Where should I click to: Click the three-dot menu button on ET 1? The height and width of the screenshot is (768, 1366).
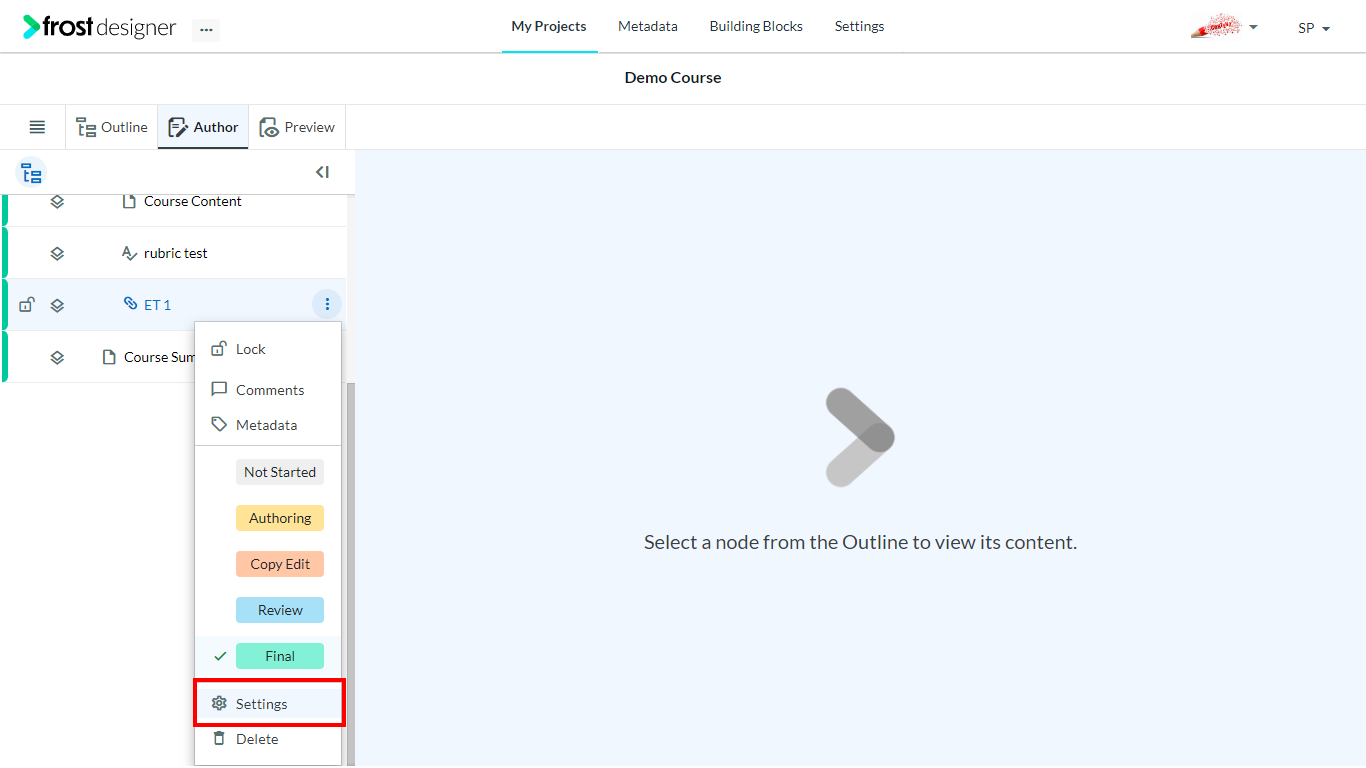327,304
